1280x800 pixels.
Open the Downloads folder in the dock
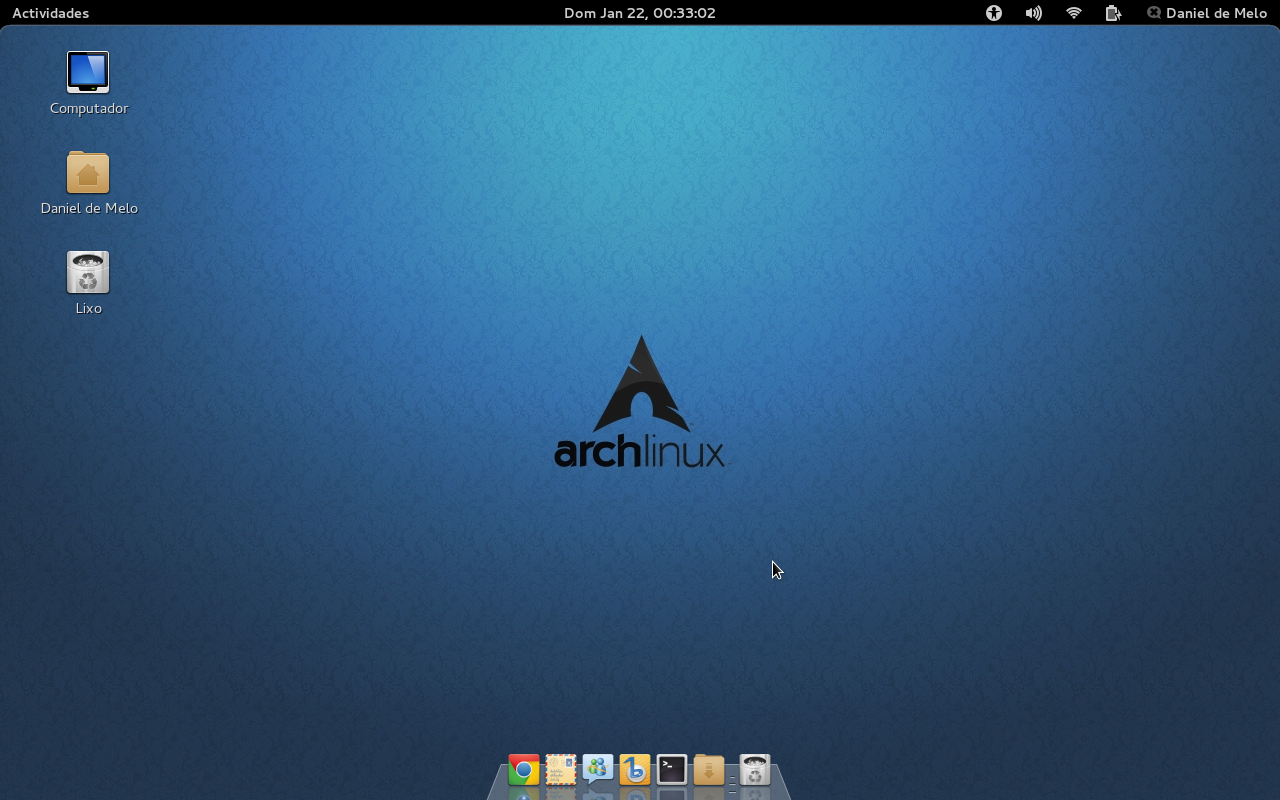point(709,770)
